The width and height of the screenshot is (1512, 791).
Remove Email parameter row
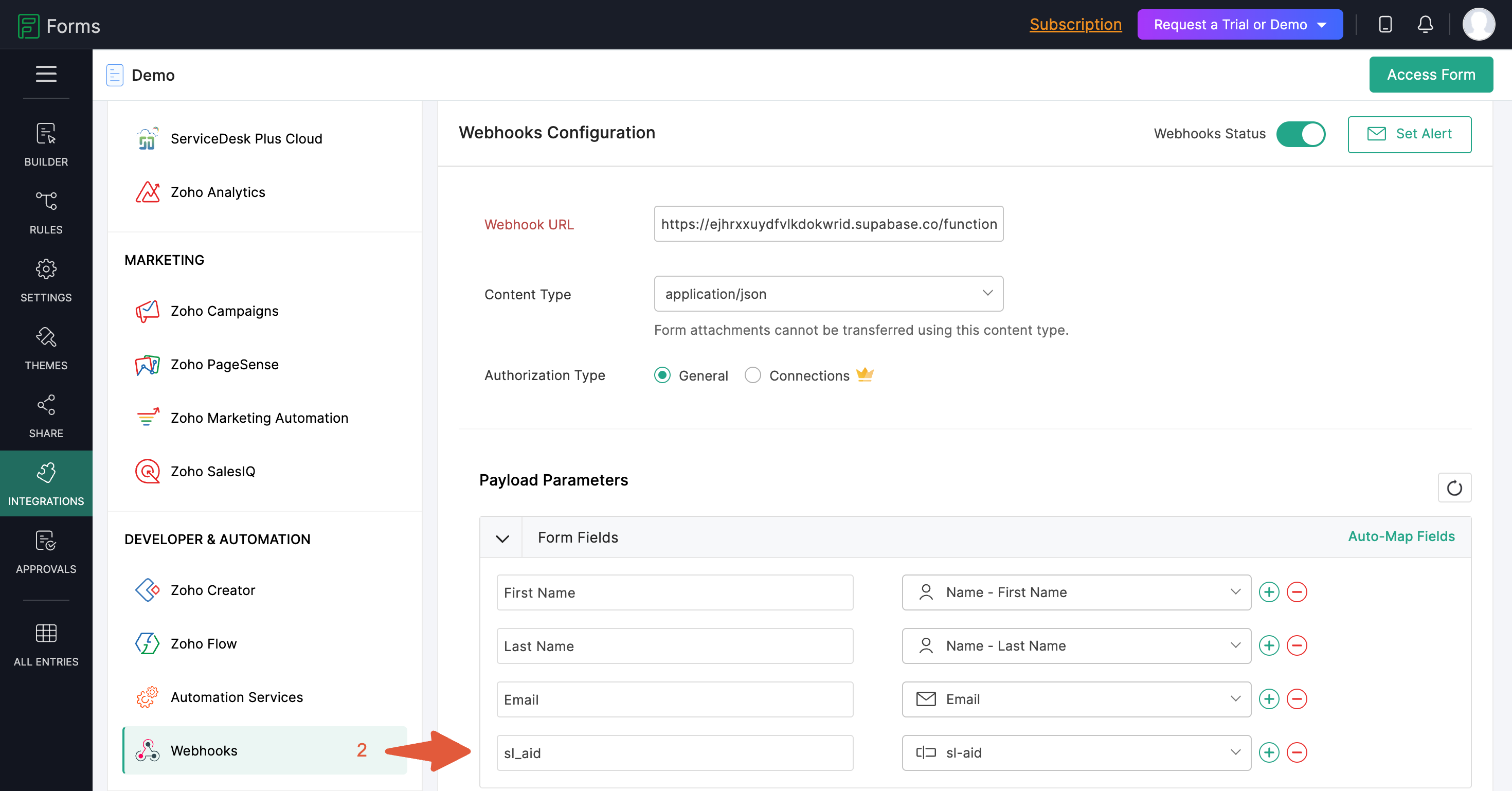[1297, 699]
